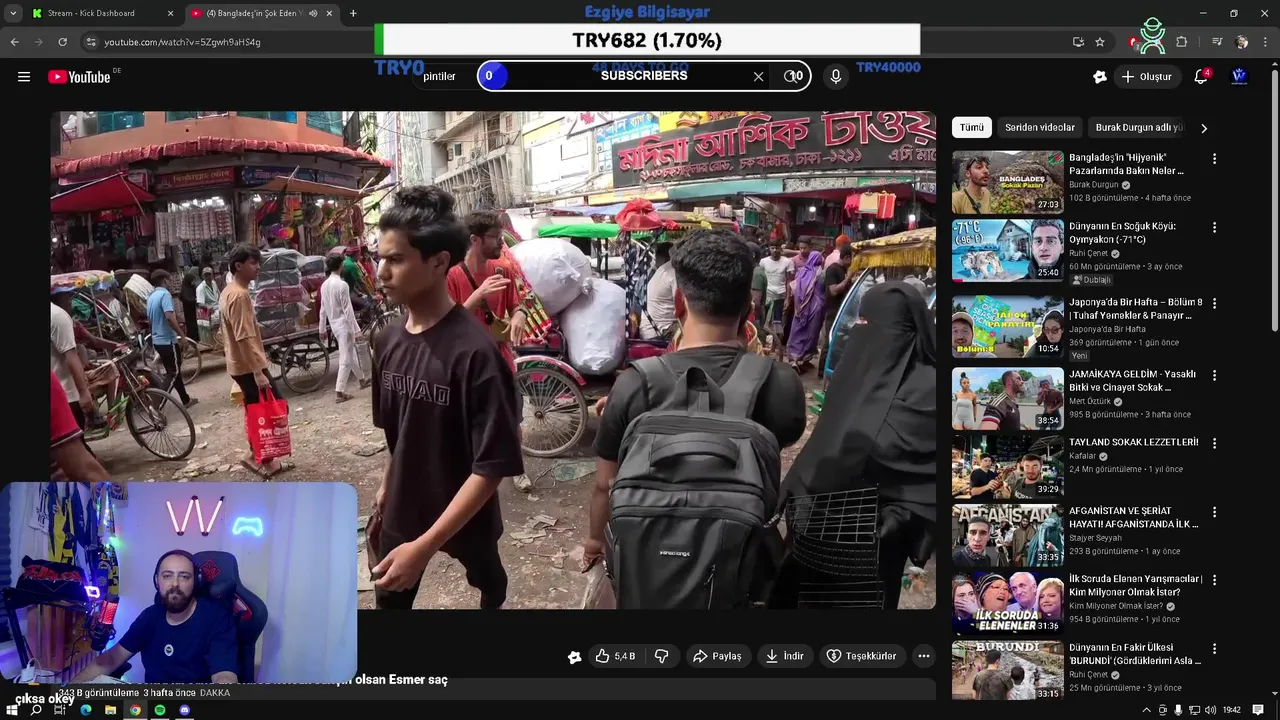Viewport: 1280px width, 720px height.
Task: Launch Microsoft Edge from taskbar
Action: coord(86,710)
